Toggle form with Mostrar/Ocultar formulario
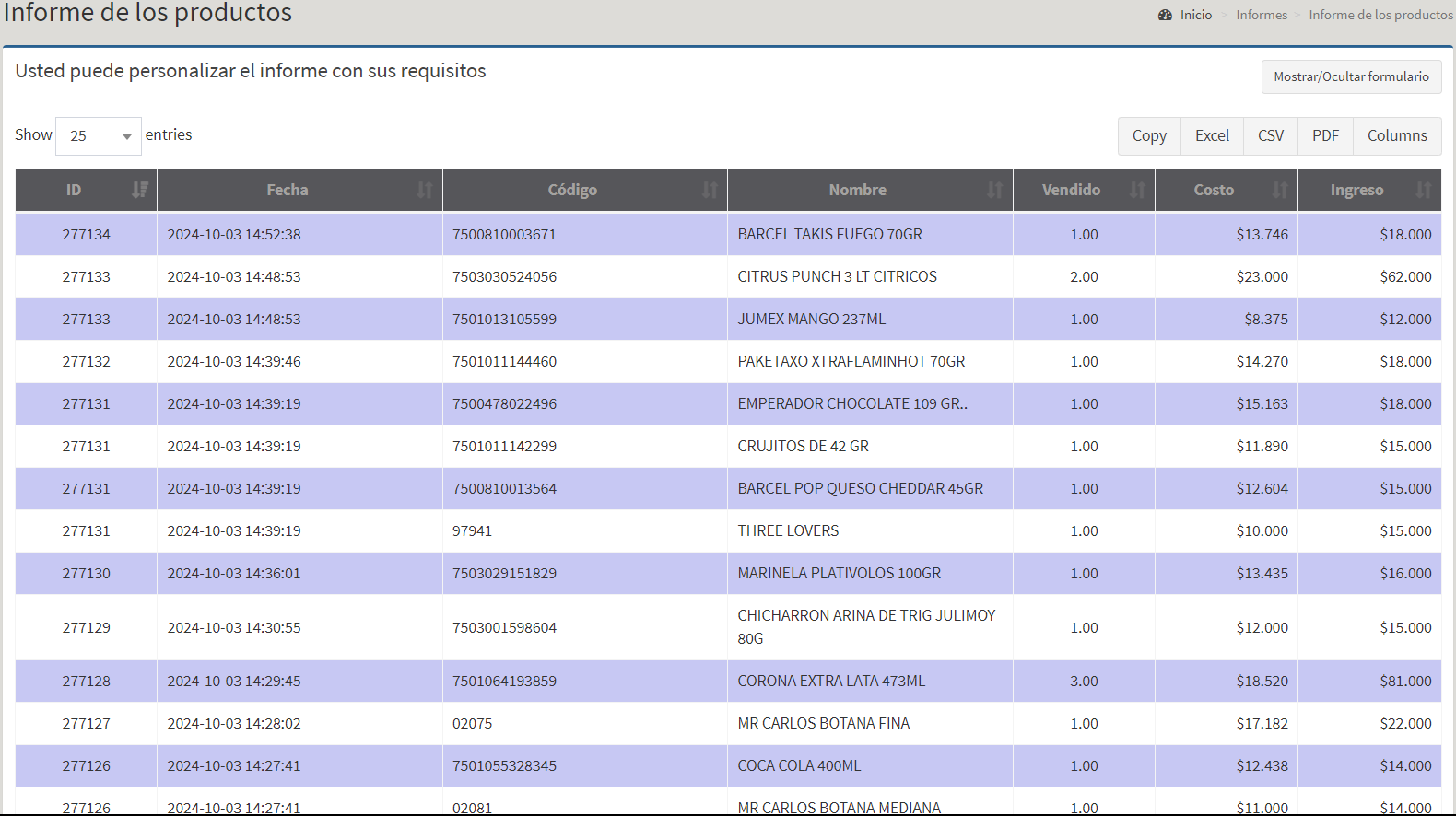This screenshot has height=816, width=1456. (x=1351, y=77)
